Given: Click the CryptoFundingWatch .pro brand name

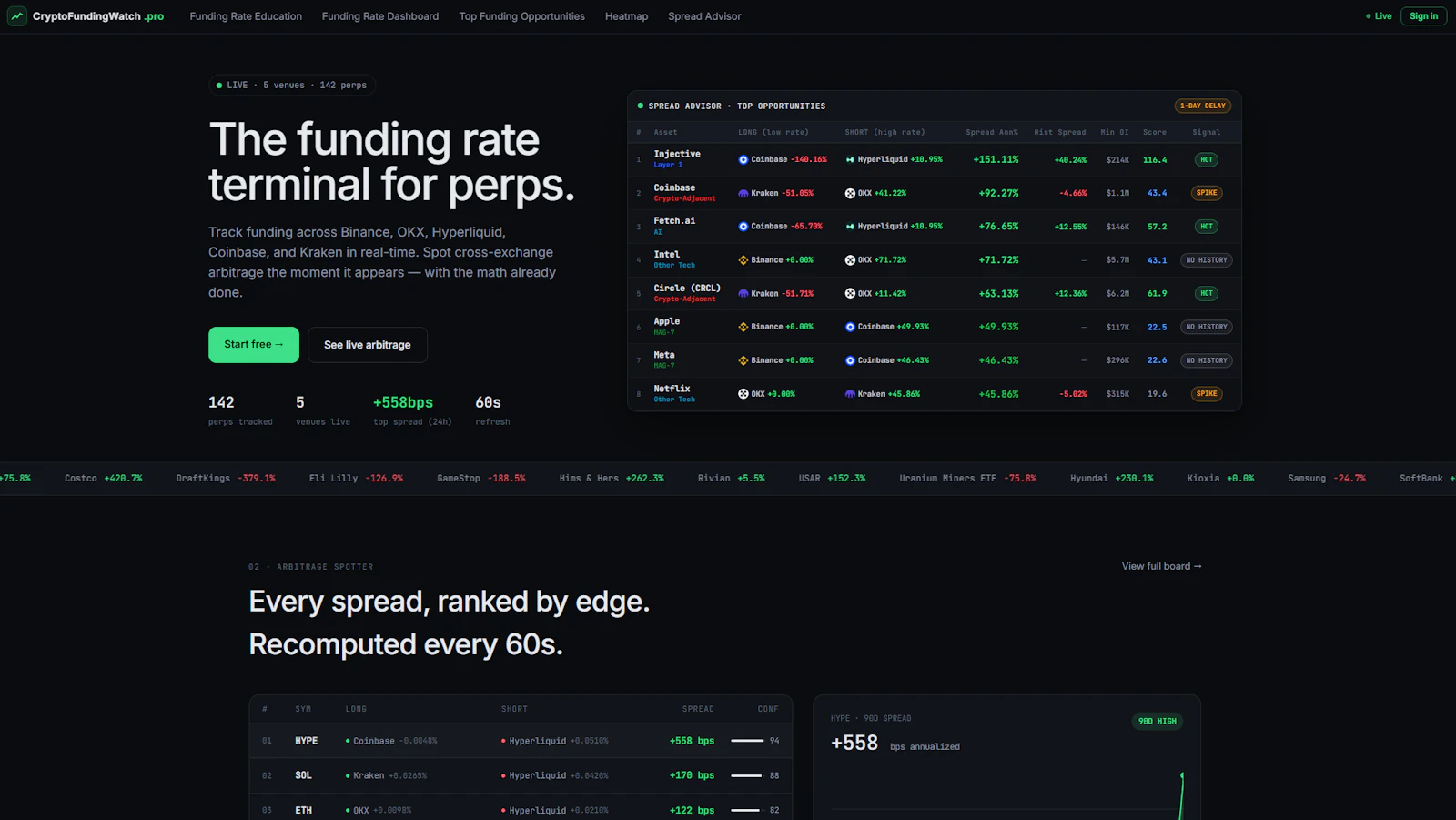Looking at the screenshot, I should (x=98, y=16).
